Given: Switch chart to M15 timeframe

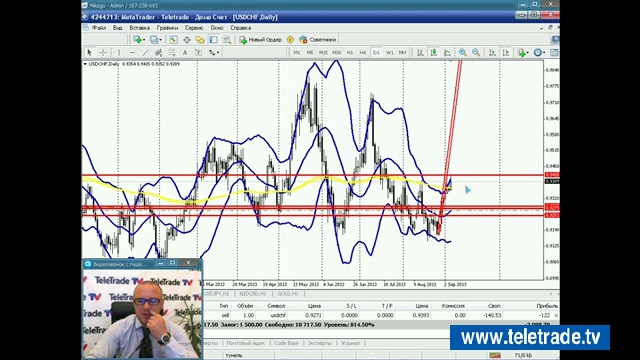Looking at the screenshot, I should click(323, 52).
